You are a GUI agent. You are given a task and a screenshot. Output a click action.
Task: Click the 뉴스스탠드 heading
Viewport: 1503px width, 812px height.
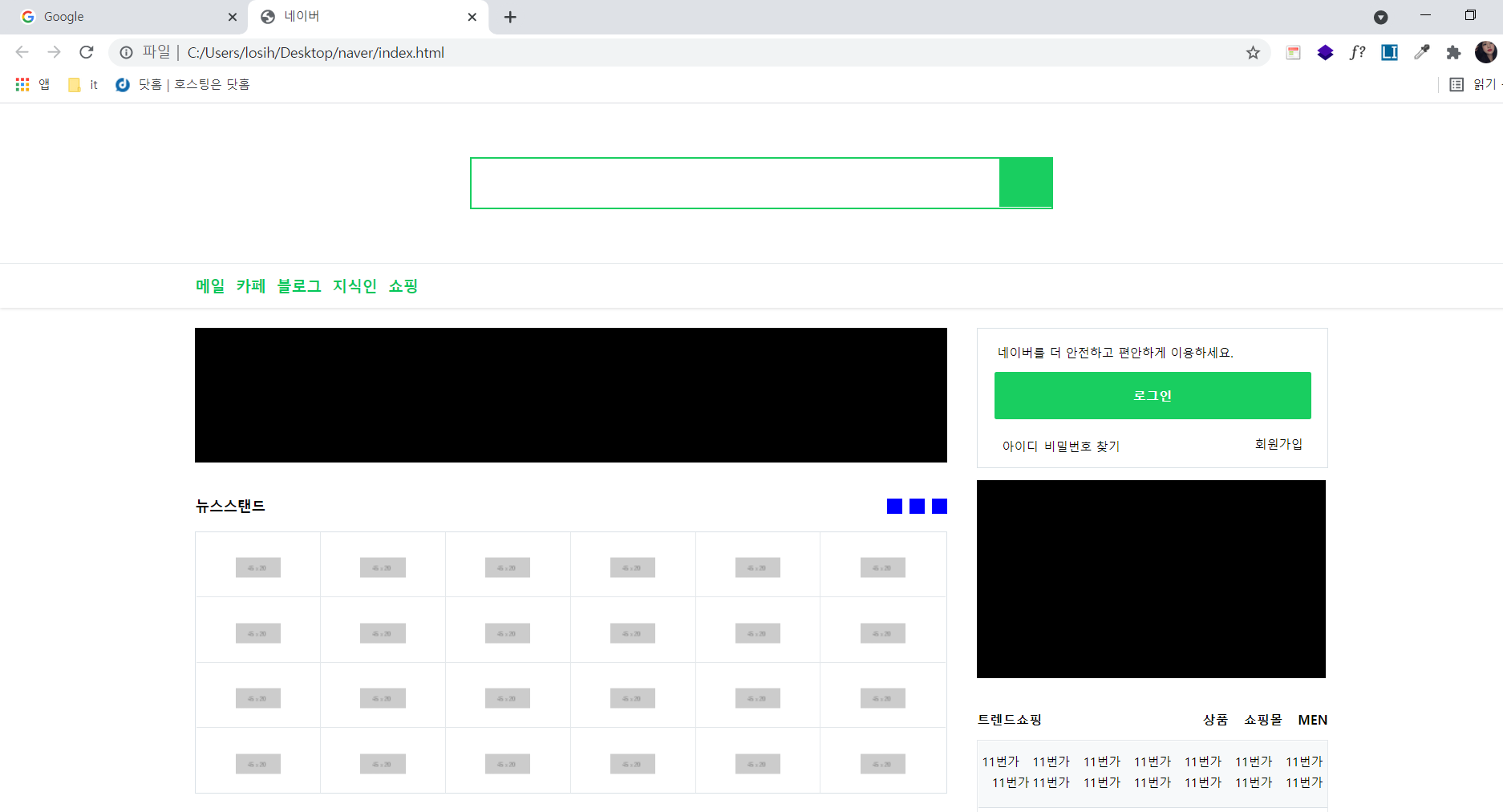click(230, 506)
